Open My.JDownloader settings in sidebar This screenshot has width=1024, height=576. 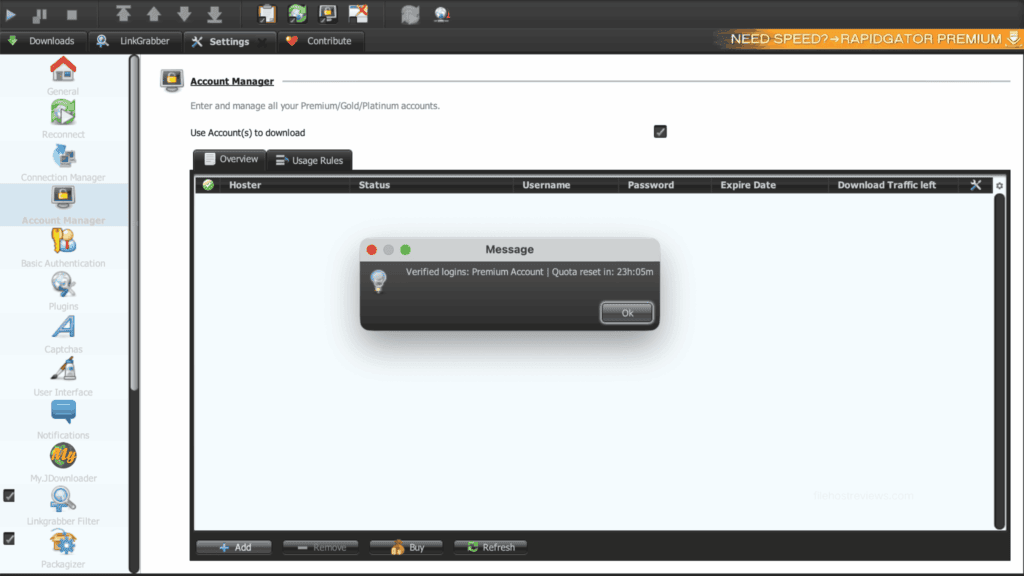(x=63, y=464)
